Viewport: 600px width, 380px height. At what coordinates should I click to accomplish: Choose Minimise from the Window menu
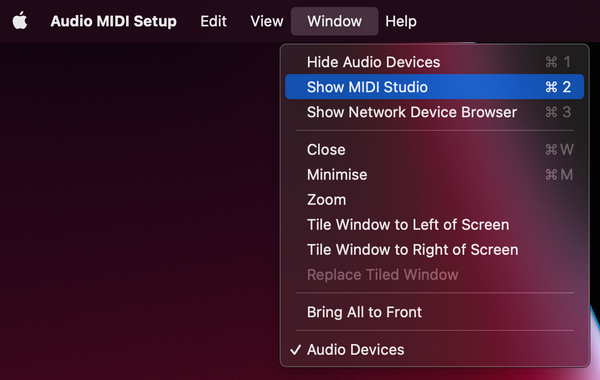434,175
